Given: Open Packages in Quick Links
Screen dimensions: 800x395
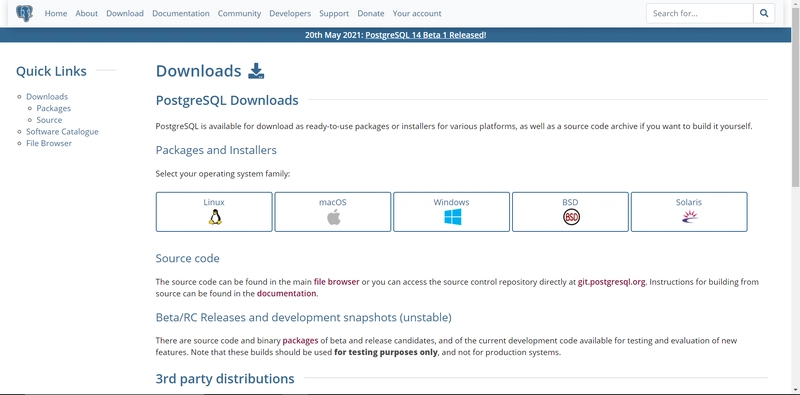Looking at the screenshot, I should coord(54,108).
